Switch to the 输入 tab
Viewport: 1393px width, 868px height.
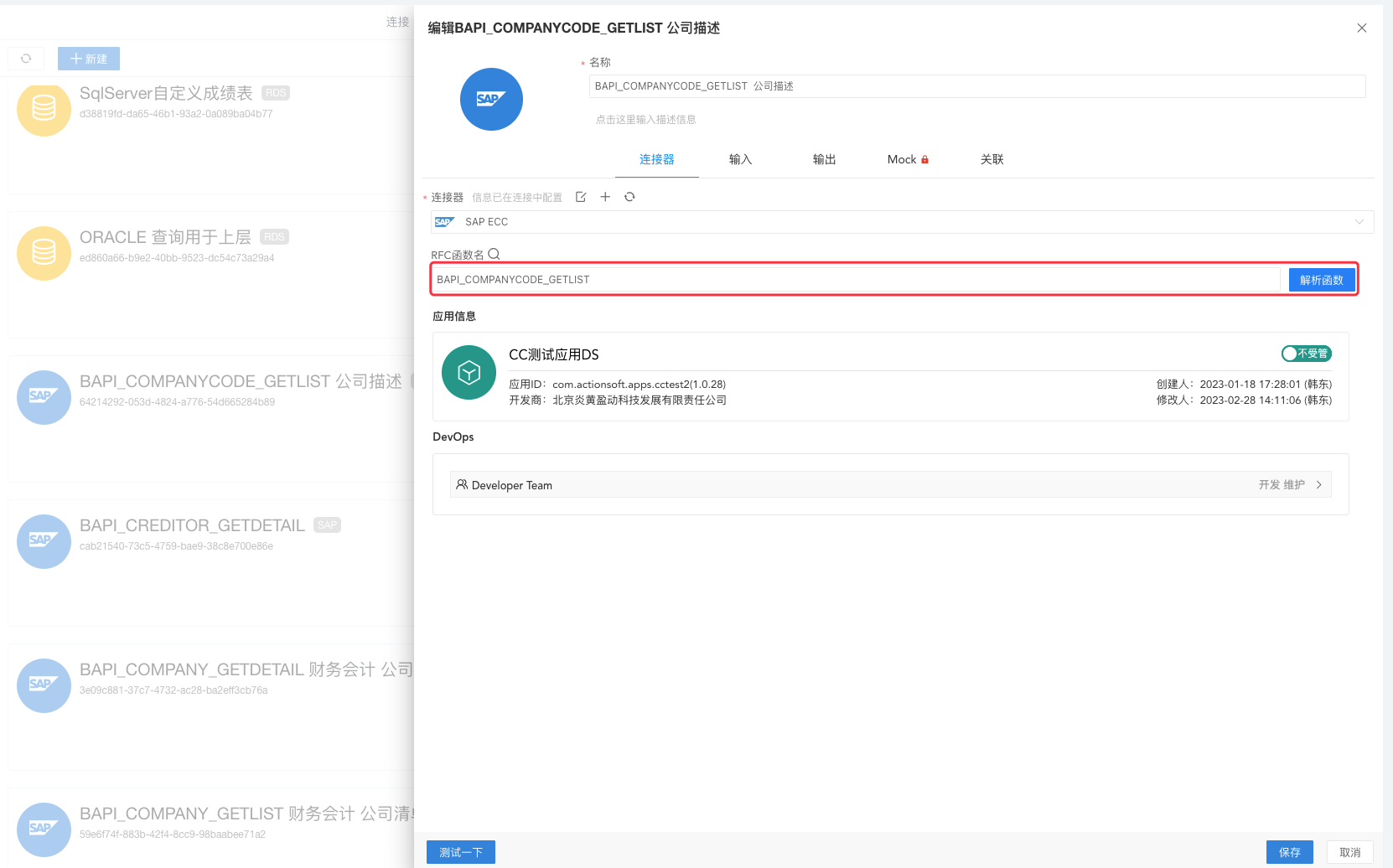pyautogui.click(x=740, y=159)
